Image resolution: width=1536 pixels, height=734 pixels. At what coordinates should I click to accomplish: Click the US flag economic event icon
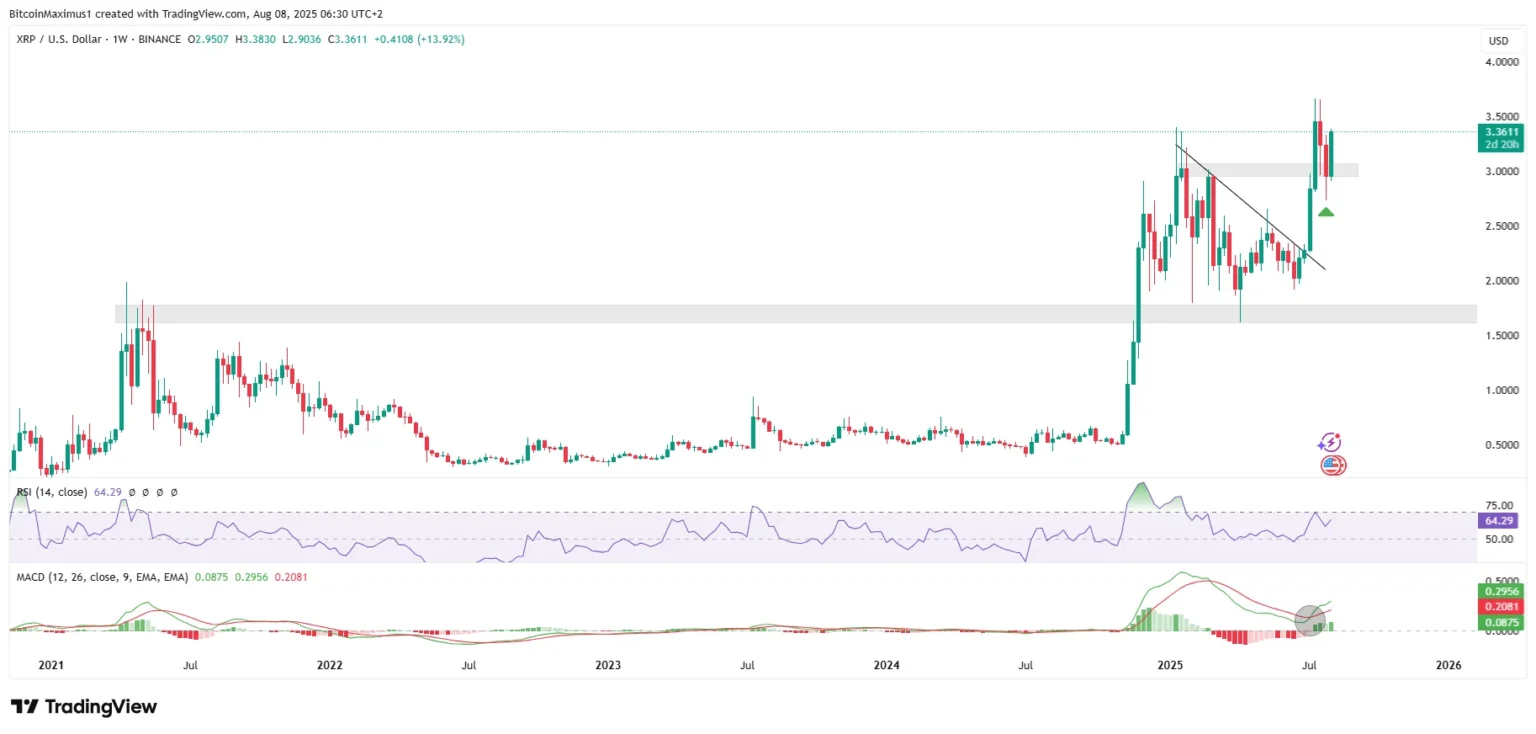click(1333, 465)
